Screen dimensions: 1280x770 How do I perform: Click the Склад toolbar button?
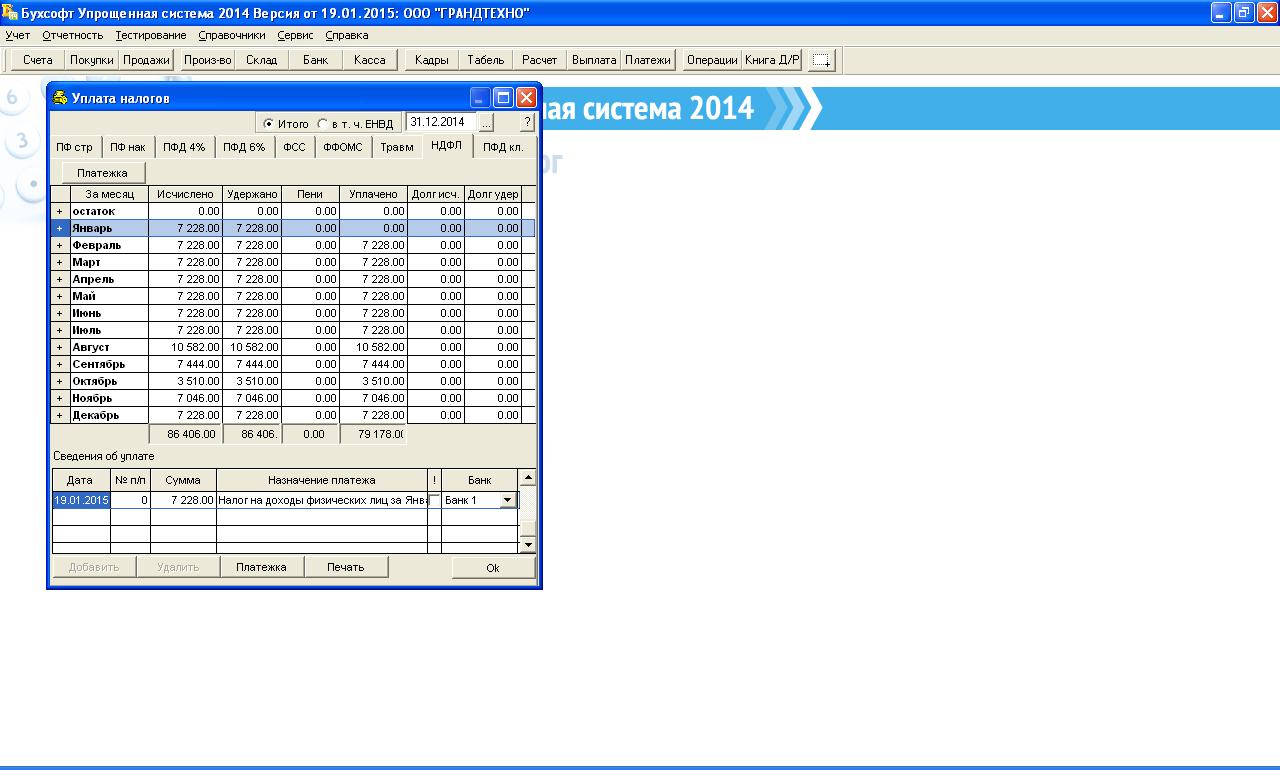(x=261, y=60)
